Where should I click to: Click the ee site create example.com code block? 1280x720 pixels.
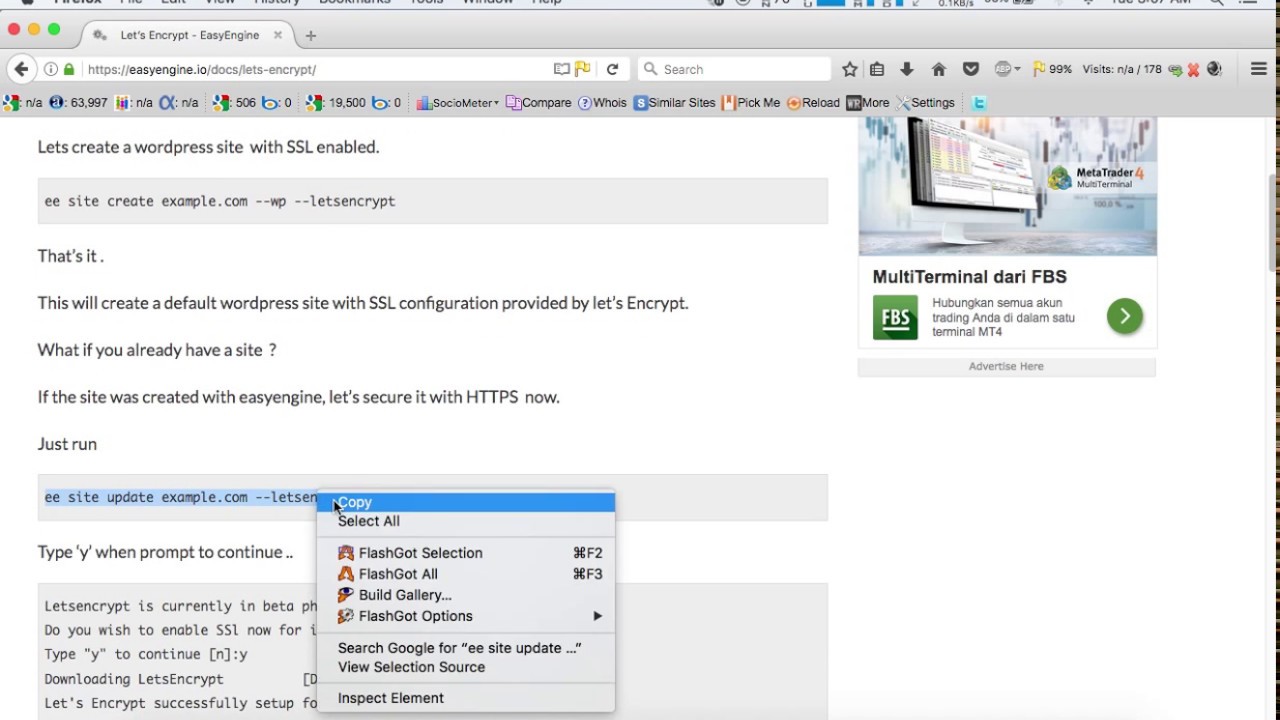click(433, 201)
